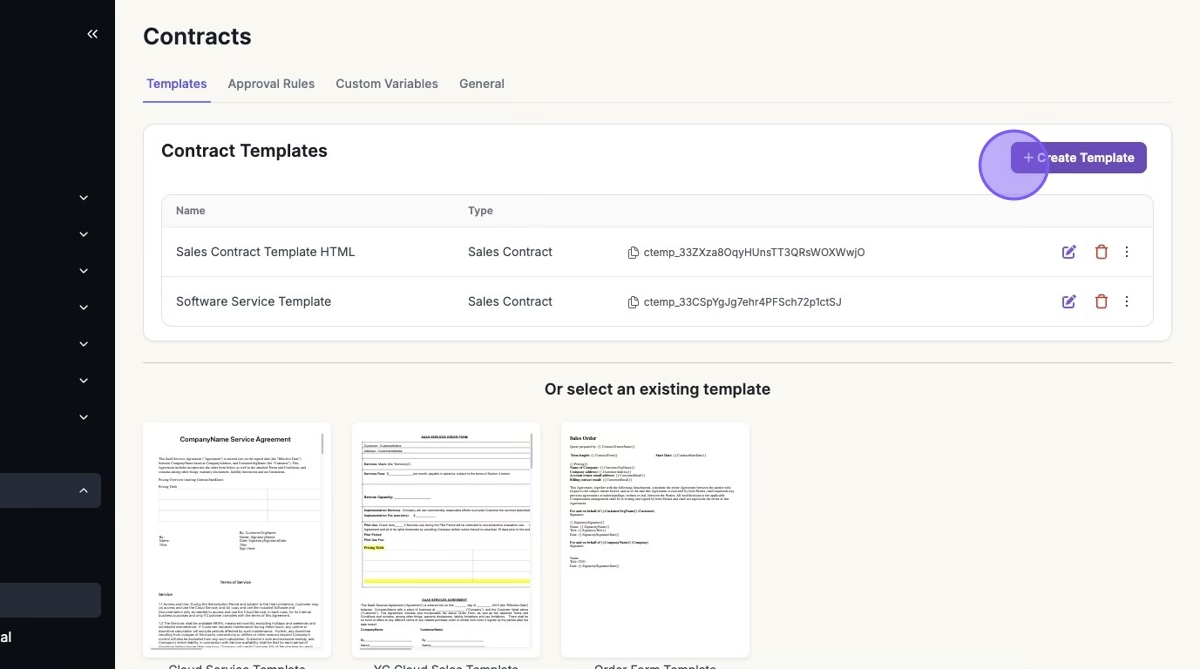The image size is (1200, 669).
Task: Collapse the highlighted sidebar section with up chevron
Action: 84,490
